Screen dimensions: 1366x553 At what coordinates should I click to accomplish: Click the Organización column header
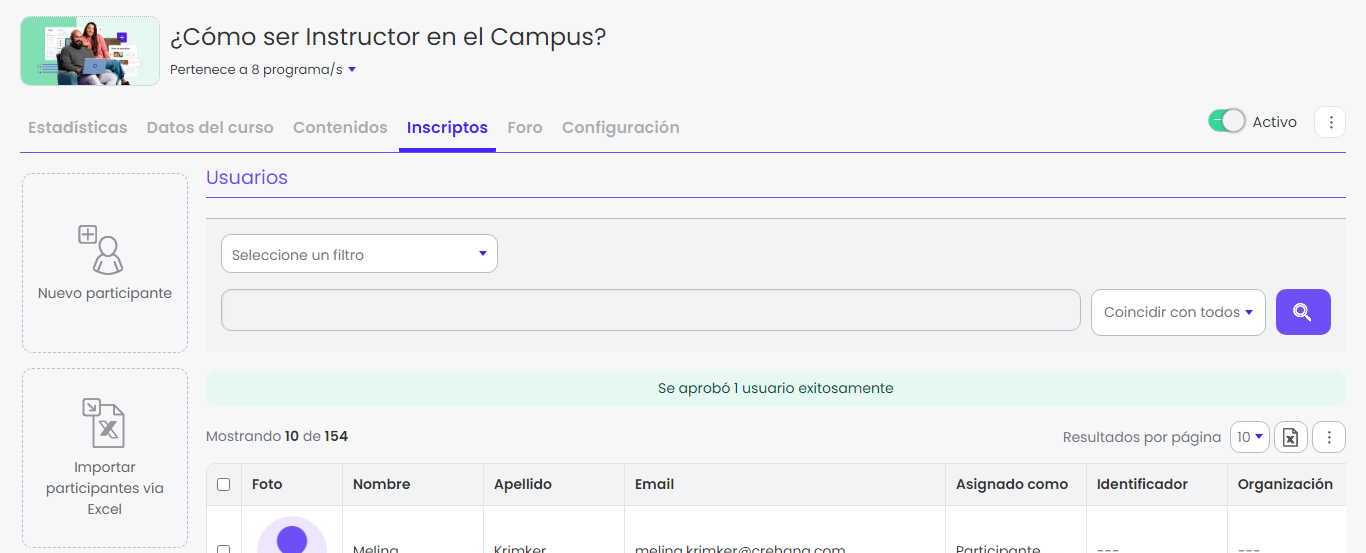pyautogui.click(x=1285, y=484)
